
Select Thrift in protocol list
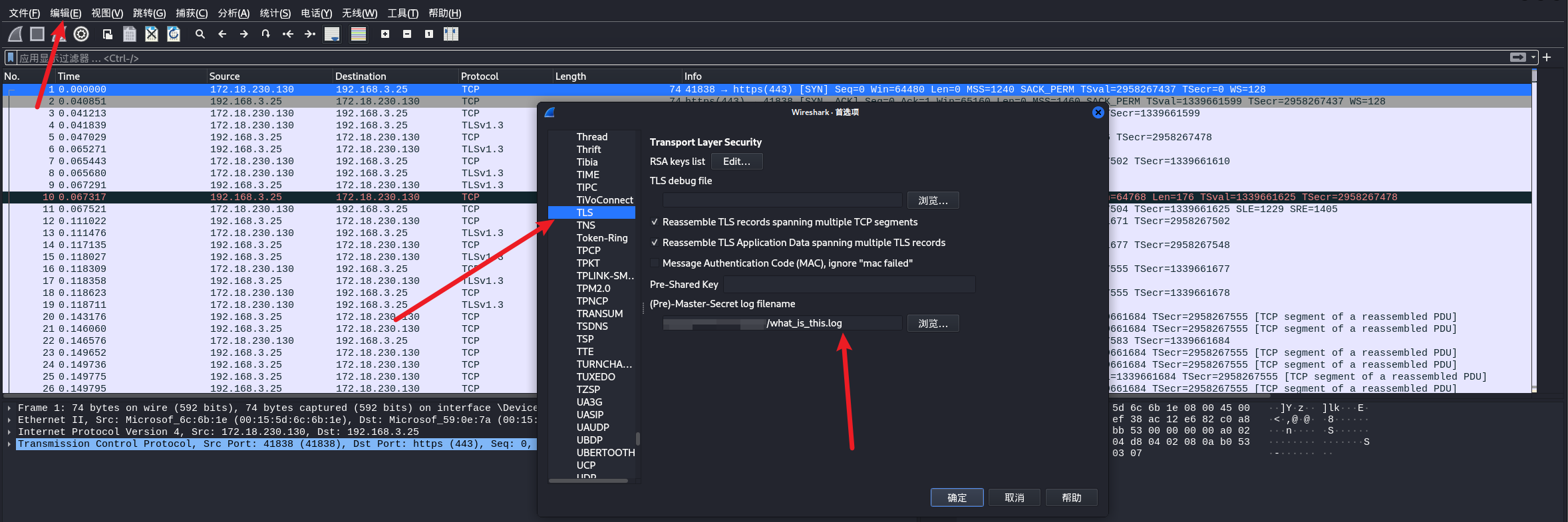click(x=589, y=150)
